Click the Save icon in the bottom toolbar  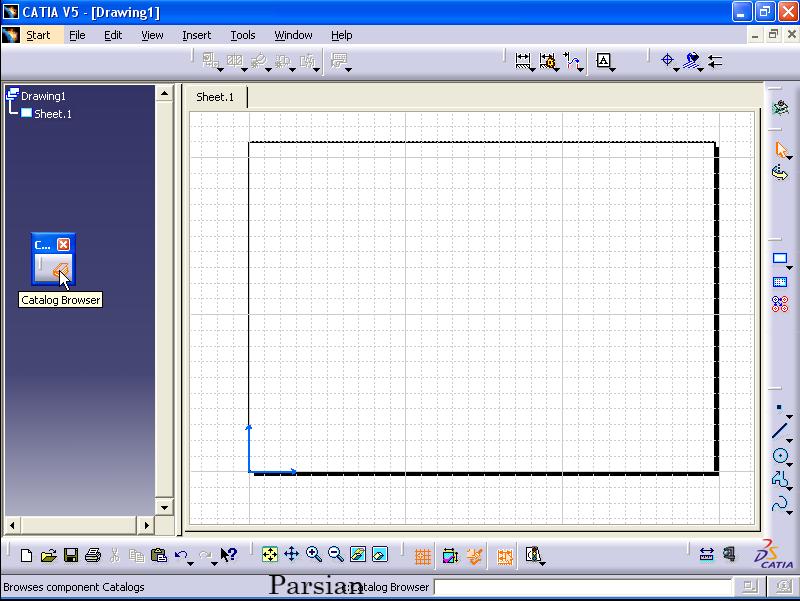[x=72, y=555]
